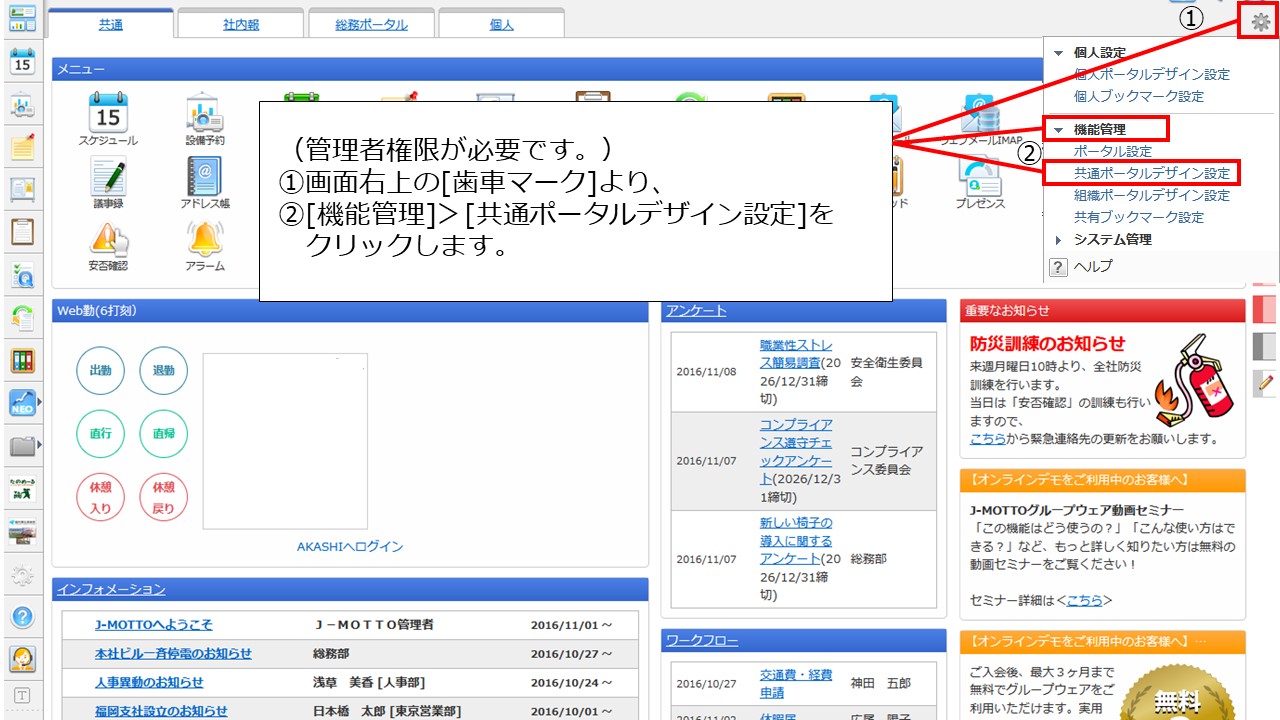This screenshot has width=1280, height=720.
Task: Click the gear settings icon
Action: click(x=1260, y=21)
